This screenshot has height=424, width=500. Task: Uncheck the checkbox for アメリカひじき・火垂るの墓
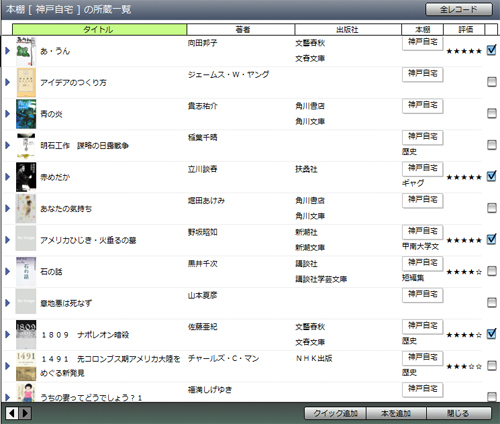[492, 239]
